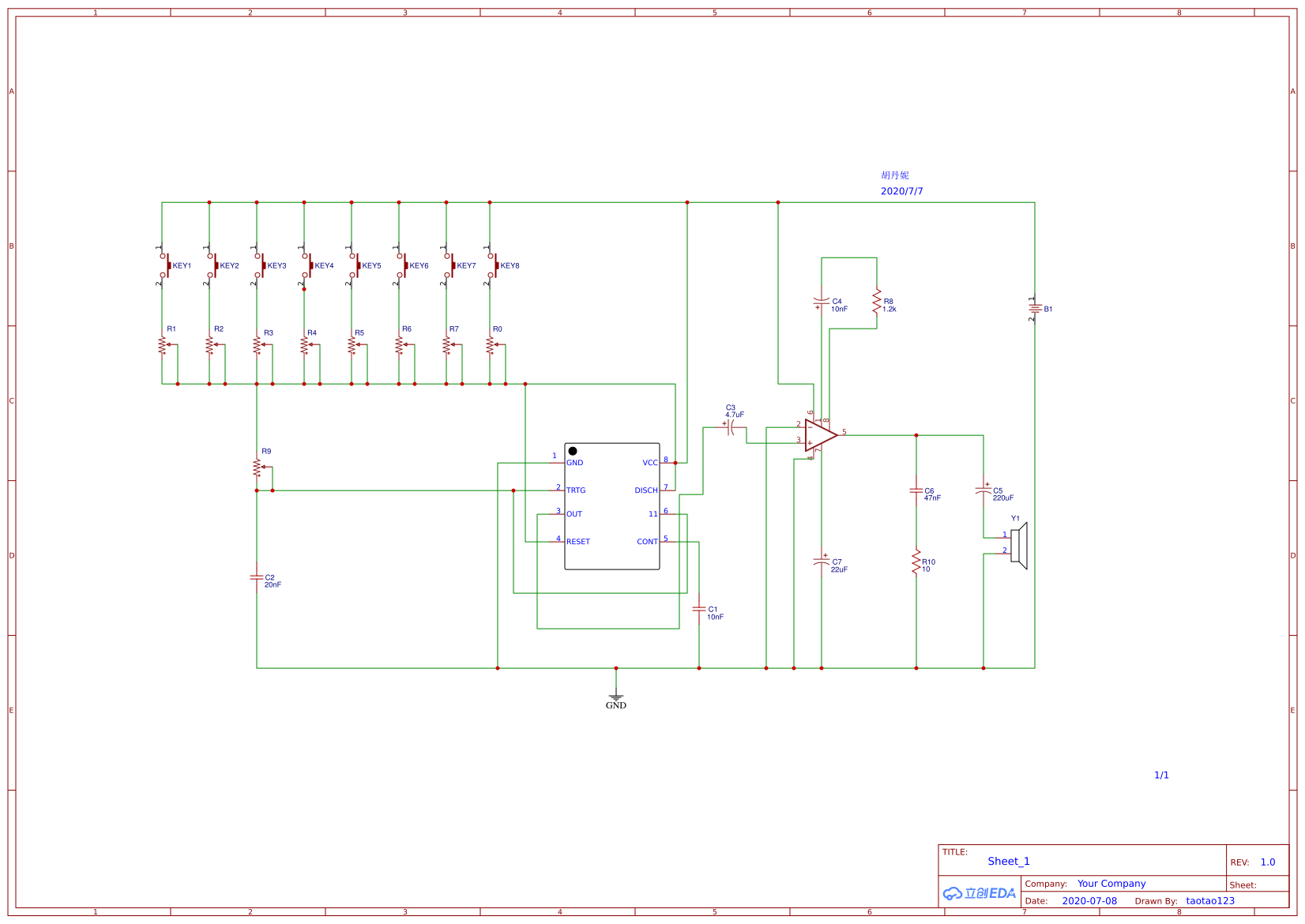Click the '22uF' value label
1305x924 pixels.
coord(839,569)
